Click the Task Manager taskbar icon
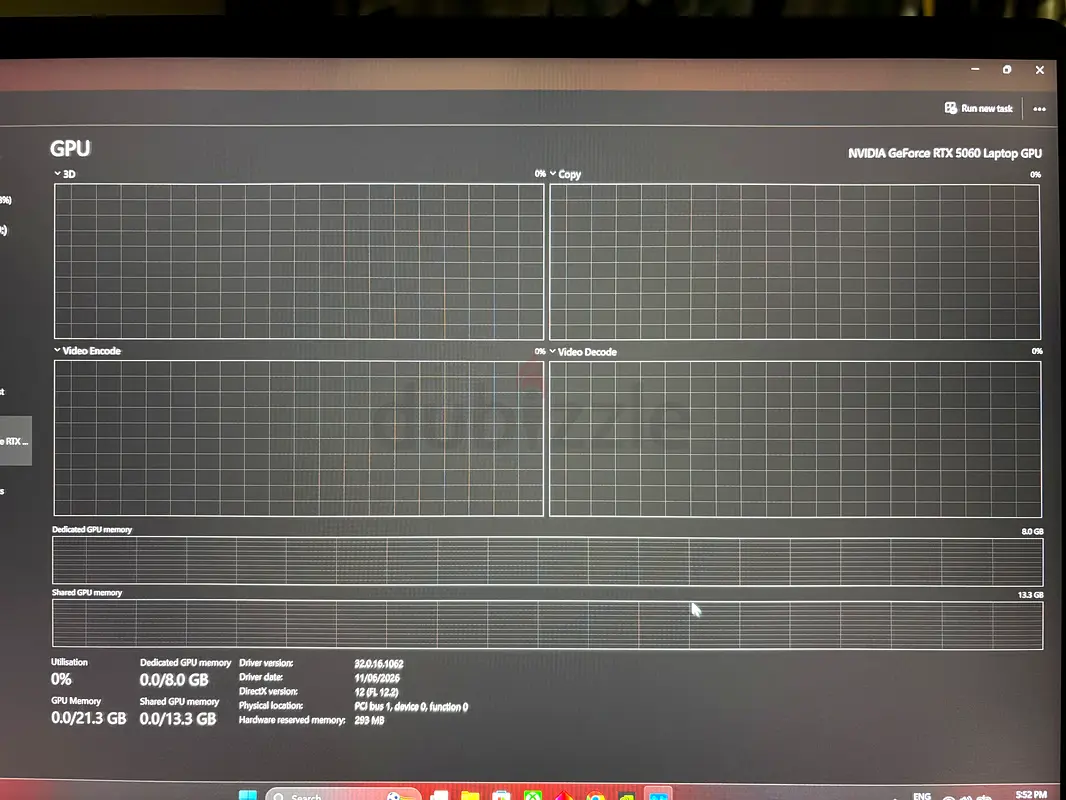 657,795
